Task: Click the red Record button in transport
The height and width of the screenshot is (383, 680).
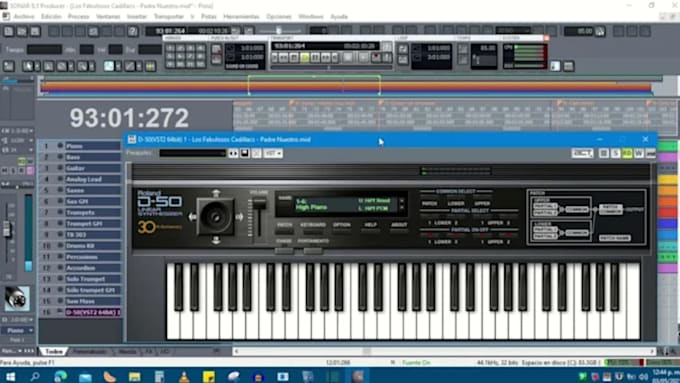Action: point(376,57)
